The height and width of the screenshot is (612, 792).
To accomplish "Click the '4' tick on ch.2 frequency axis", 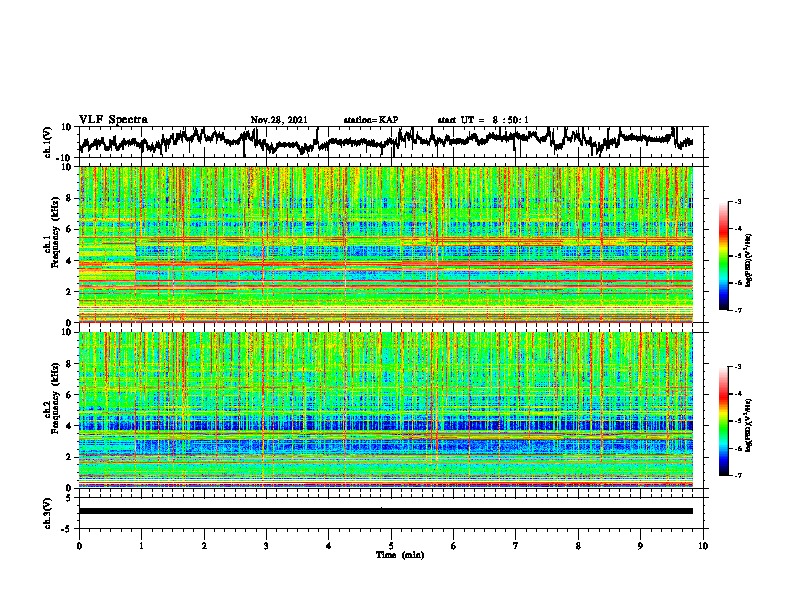I will click(x=70, y=426).
